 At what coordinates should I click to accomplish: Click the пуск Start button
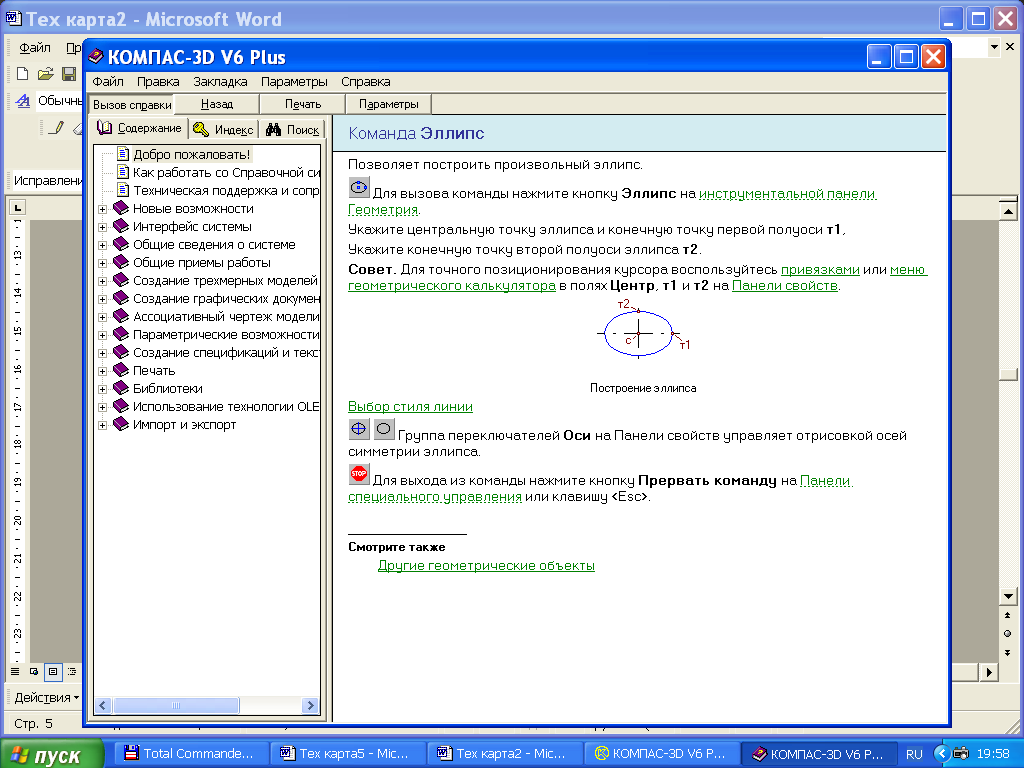point(52,754)
